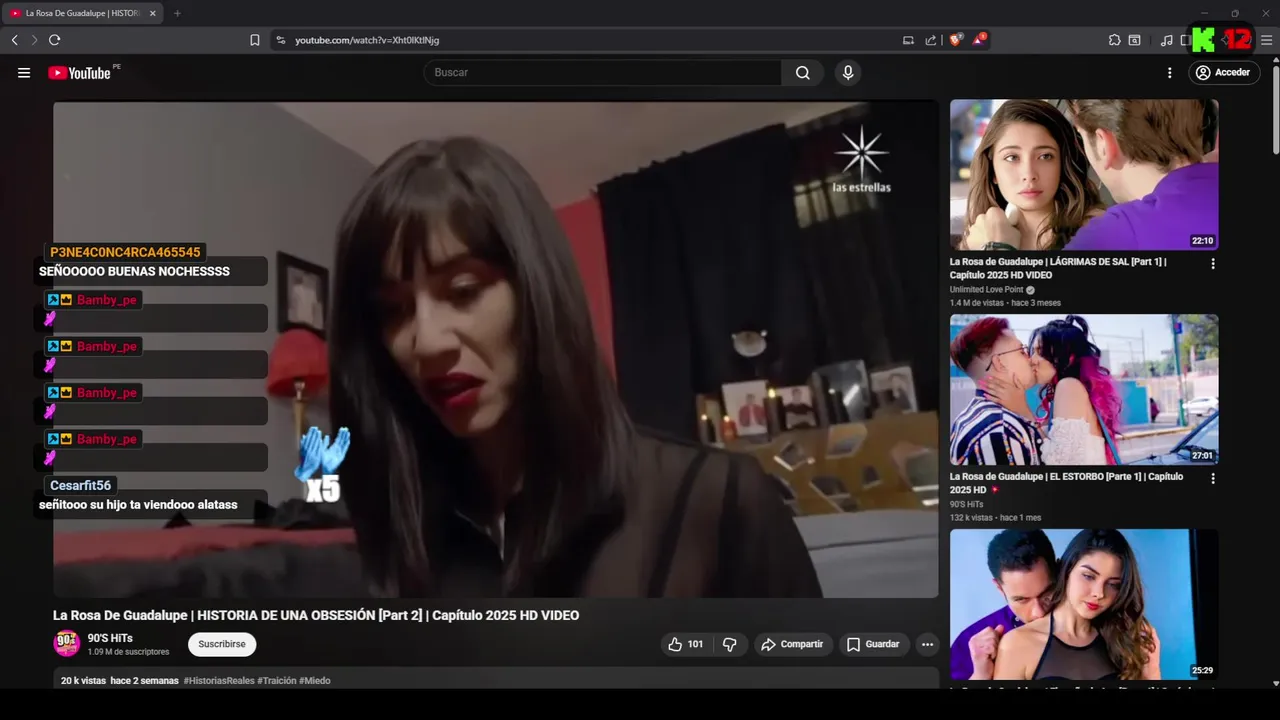Open LÁGRIMAS DE SAL [Part 1] title link

tap(1058, 268)
